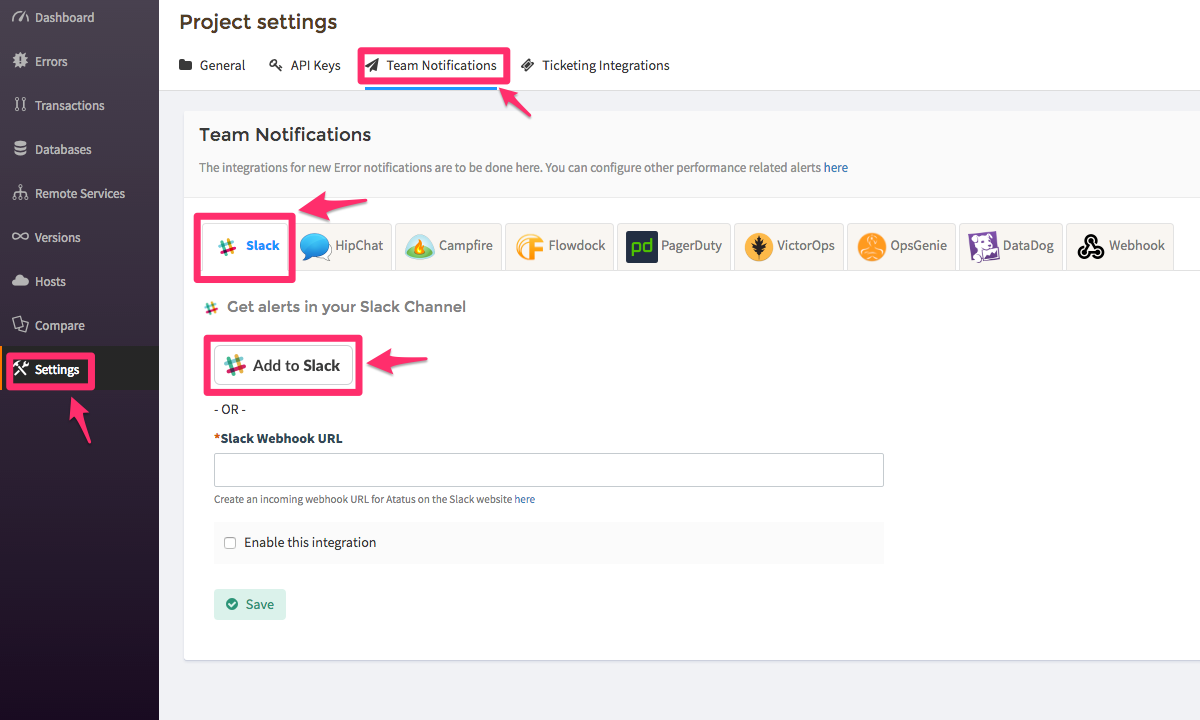This screenshot has height=720, width=1200.
Task: Focus the Slack Webhook URL field
Action: pyautogui.click(x=549, y=470)
